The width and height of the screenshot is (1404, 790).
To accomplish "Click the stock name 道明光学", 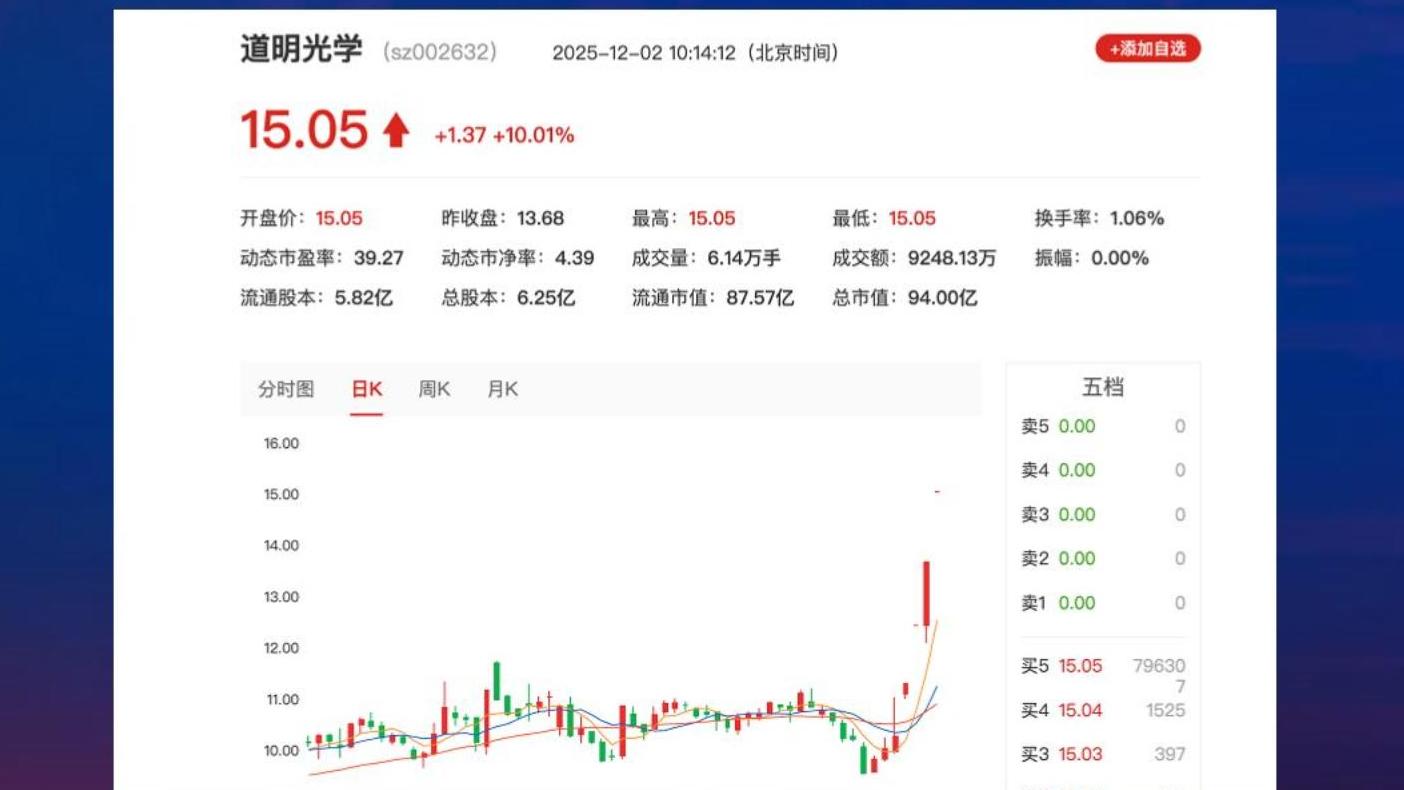I will click(x=301, y=49).
